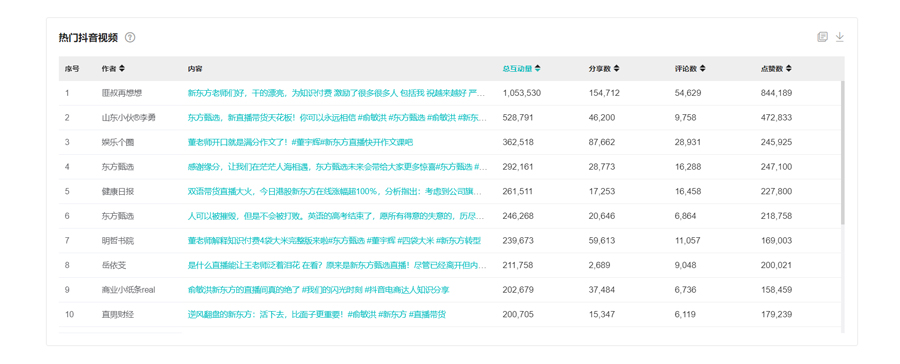Click like count 472,833

coord(777,118)
